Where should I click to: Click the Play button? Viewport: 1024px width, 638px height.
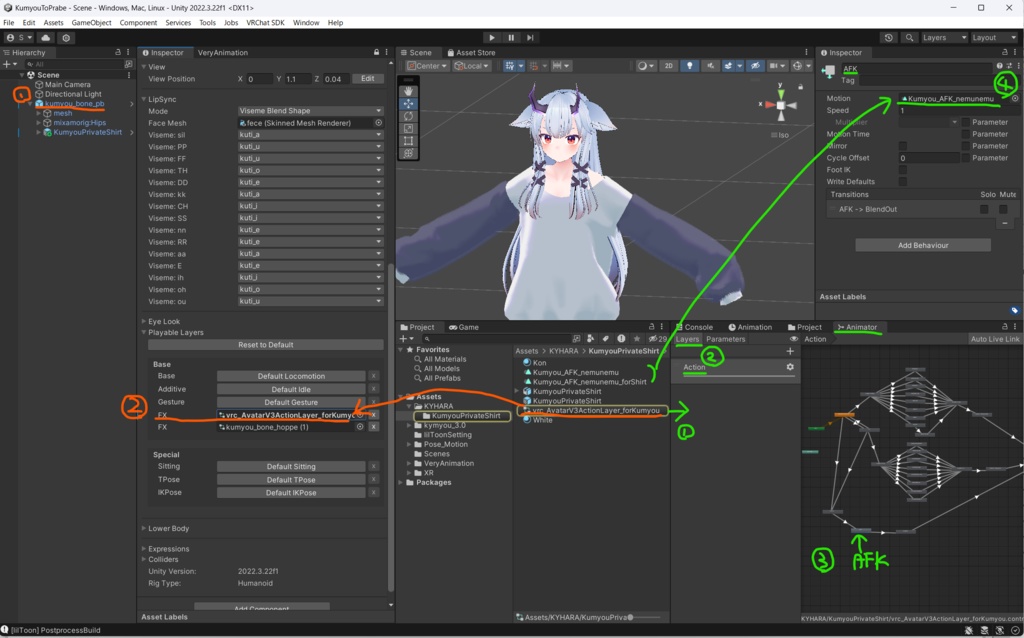492,38
